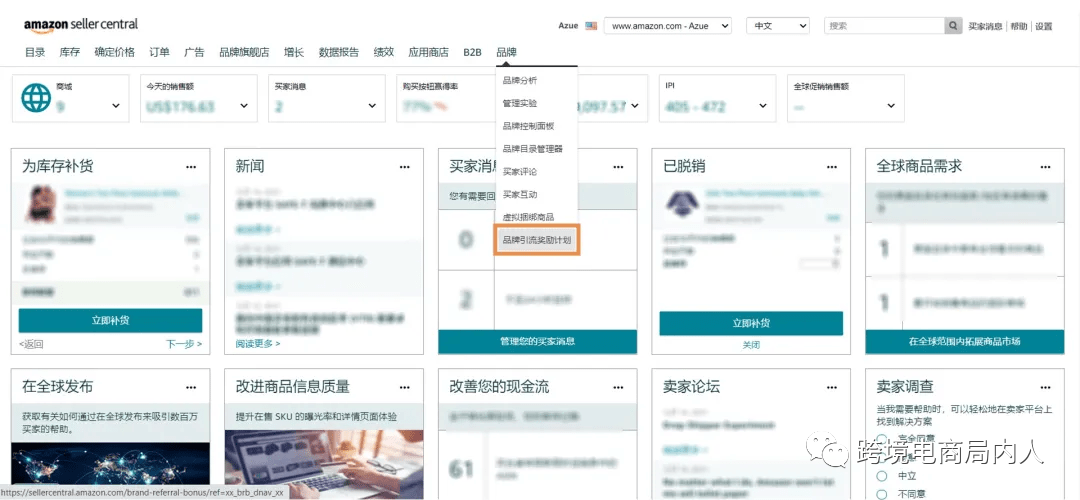
Task: Open the 应用商店 menu
Action: (428, 52)
